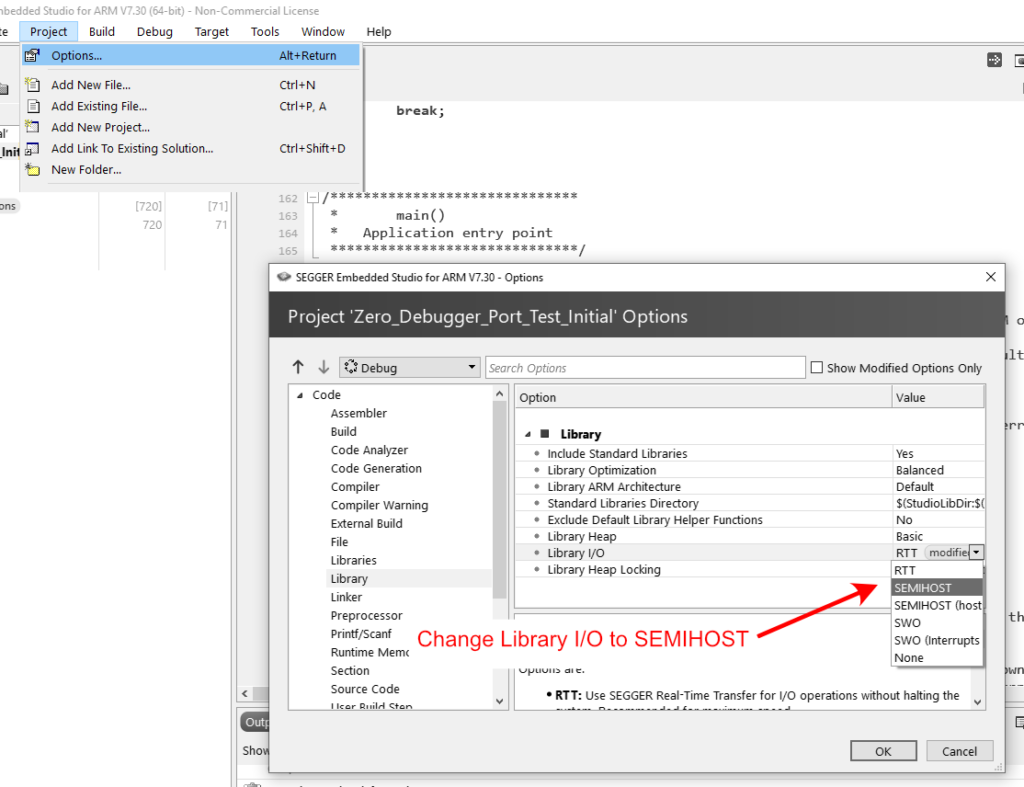Open the Tools menu
Image resolution: width=1024 pixels, height=787 pixels.
(x=264, y=31)
